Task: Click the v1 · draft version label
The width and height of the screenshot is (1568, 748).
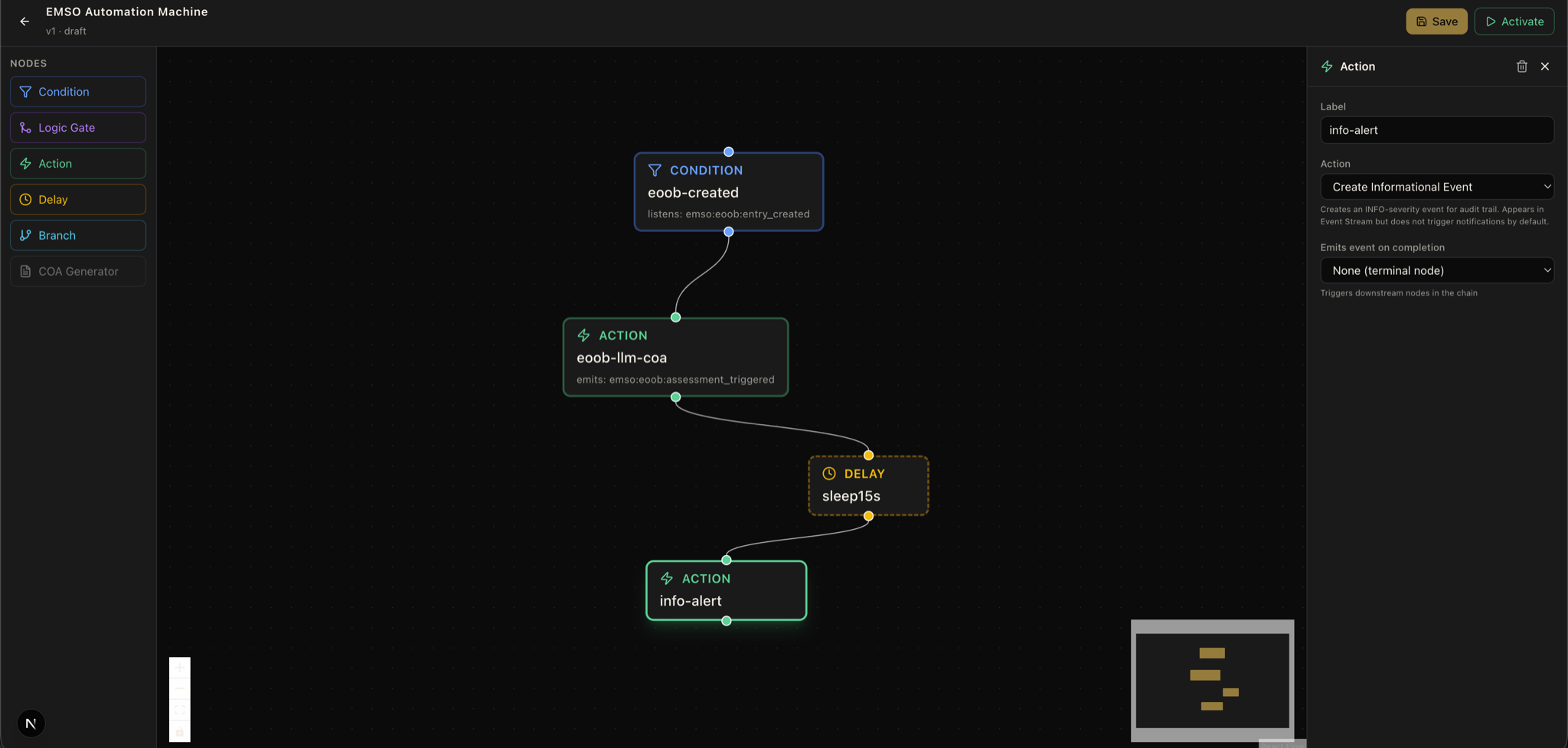Action: click(66, 31)
